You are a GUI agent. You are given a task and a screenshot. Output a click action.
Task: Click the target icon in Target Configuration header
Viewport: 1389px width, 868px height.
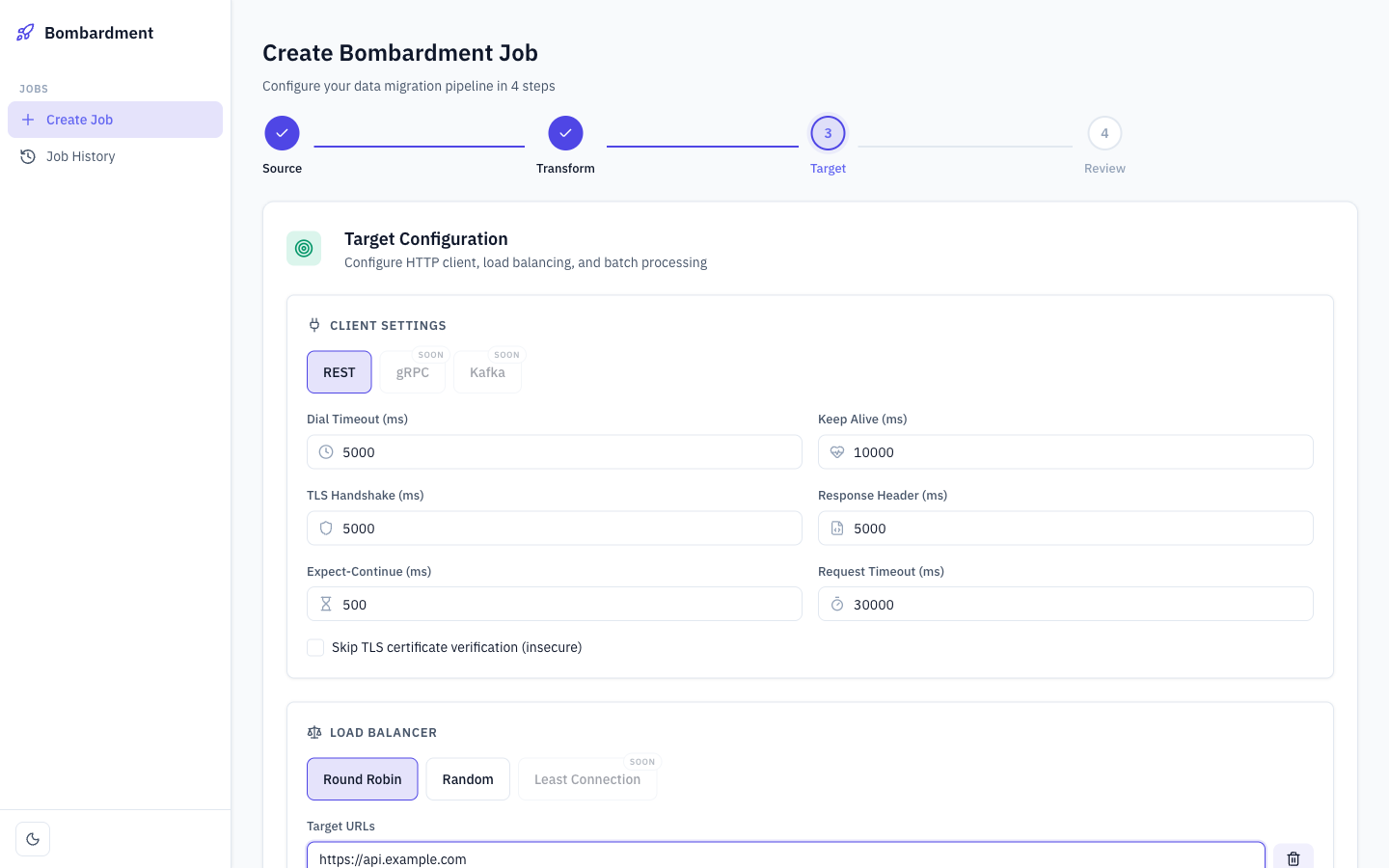point(304,248)
